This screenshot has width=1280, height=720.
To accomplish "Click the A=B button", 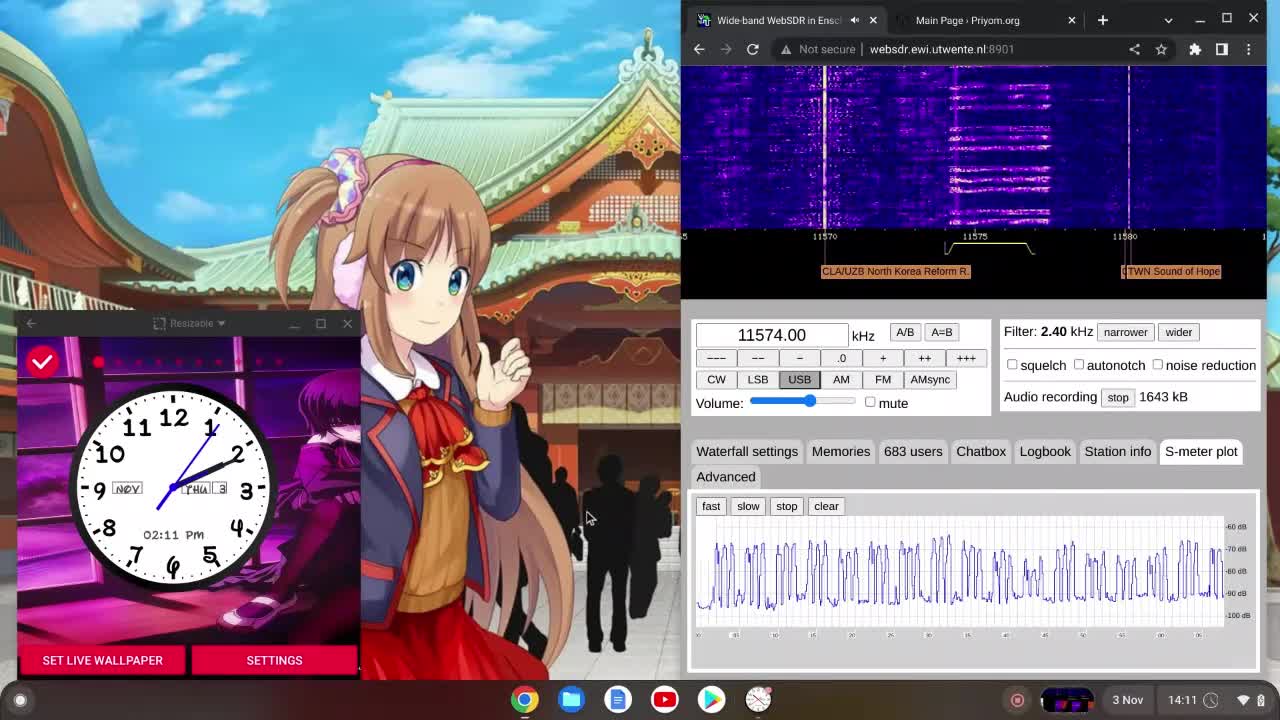I will [942, 332].
